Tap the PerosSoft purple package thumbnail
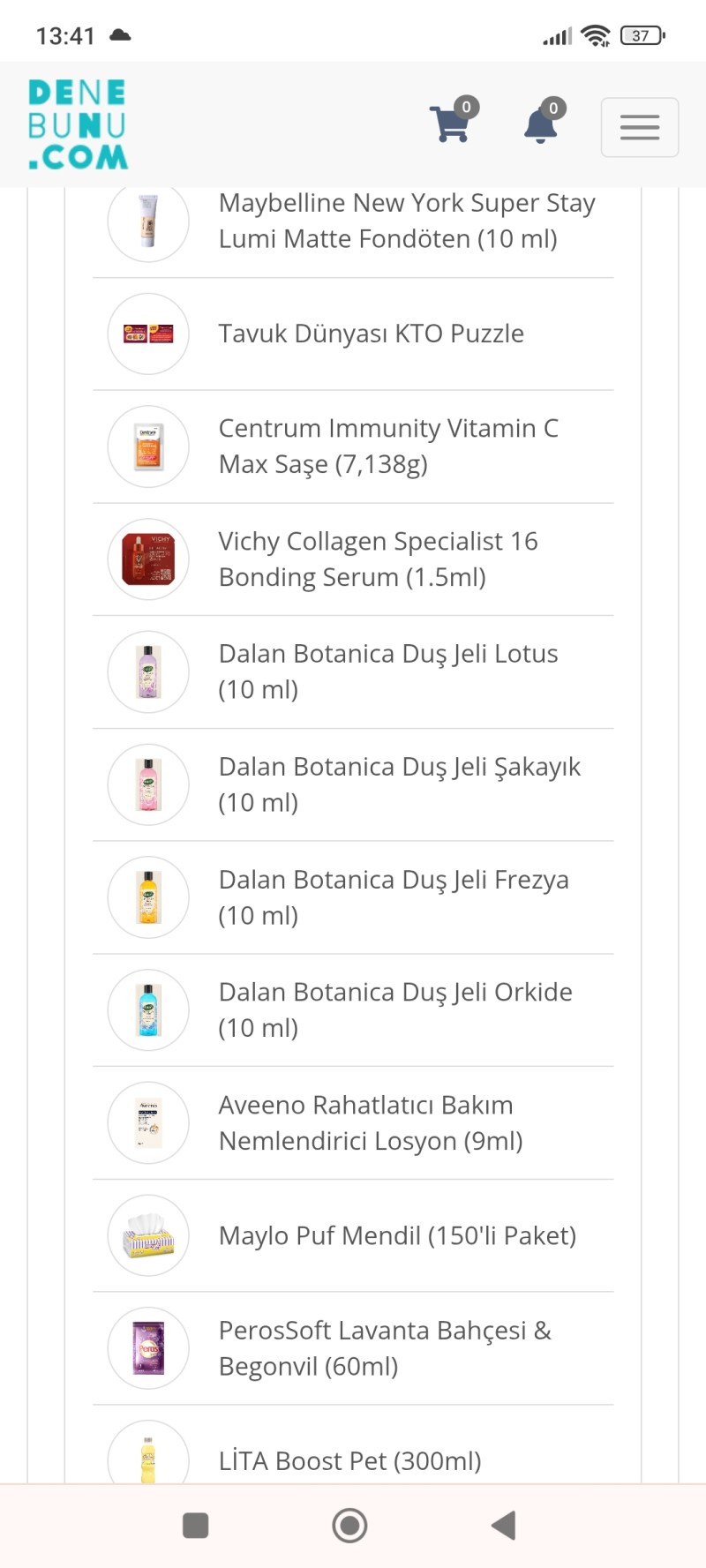The width and height of the screenshot is (706, 1568). tap(148, 1347)
